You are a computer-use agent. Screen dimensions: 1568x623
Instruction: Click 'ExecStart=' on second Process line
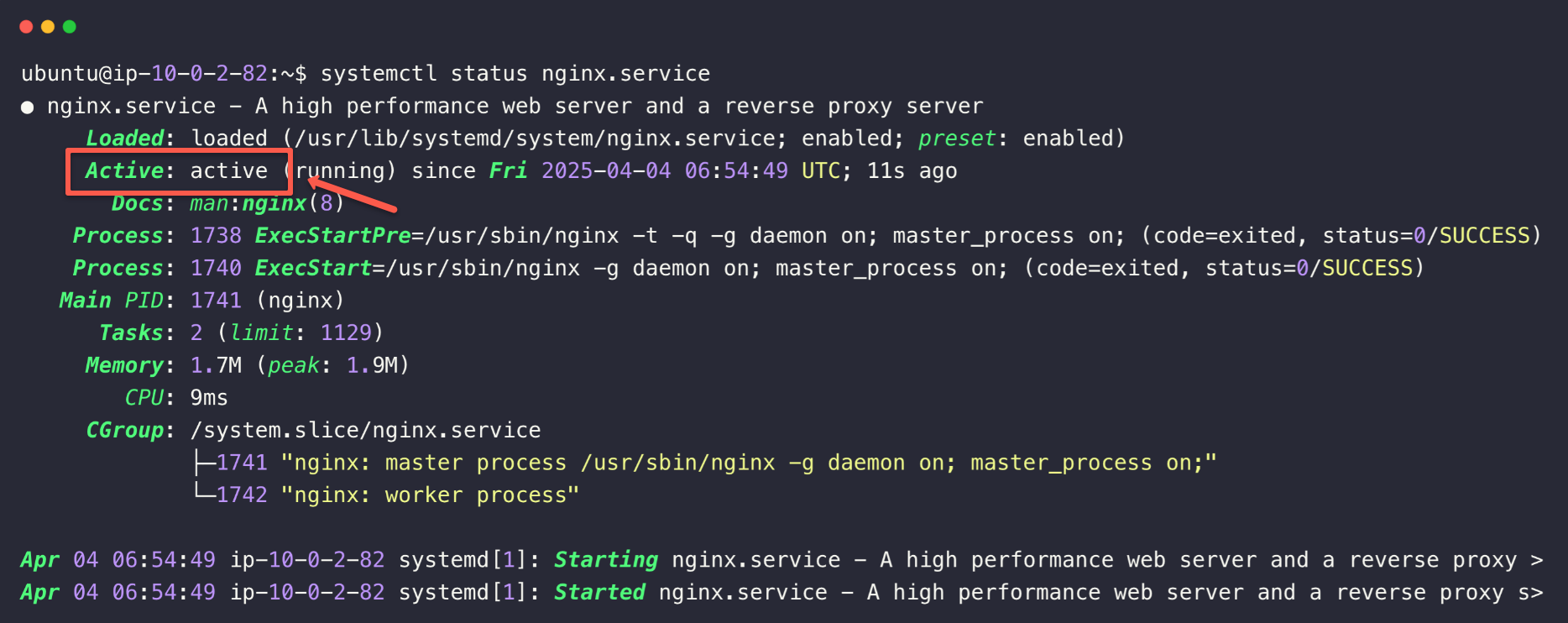(x=320, y=269)
